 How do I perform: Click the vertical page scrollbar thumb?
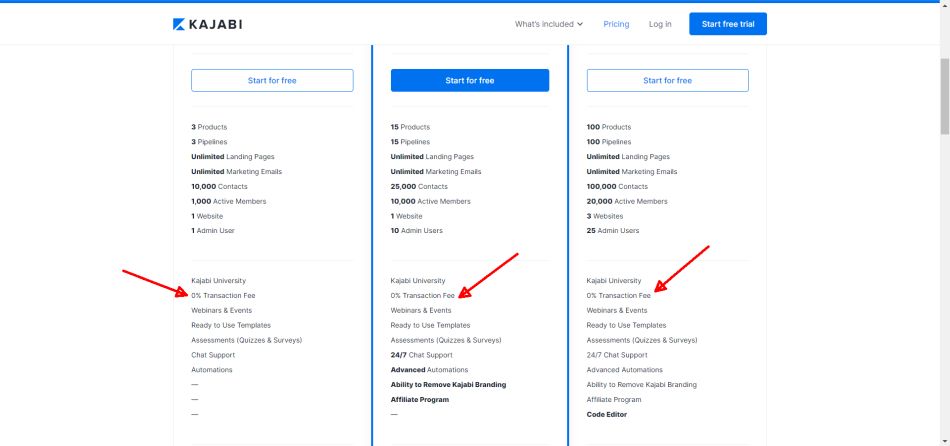[x=945, y=97]
